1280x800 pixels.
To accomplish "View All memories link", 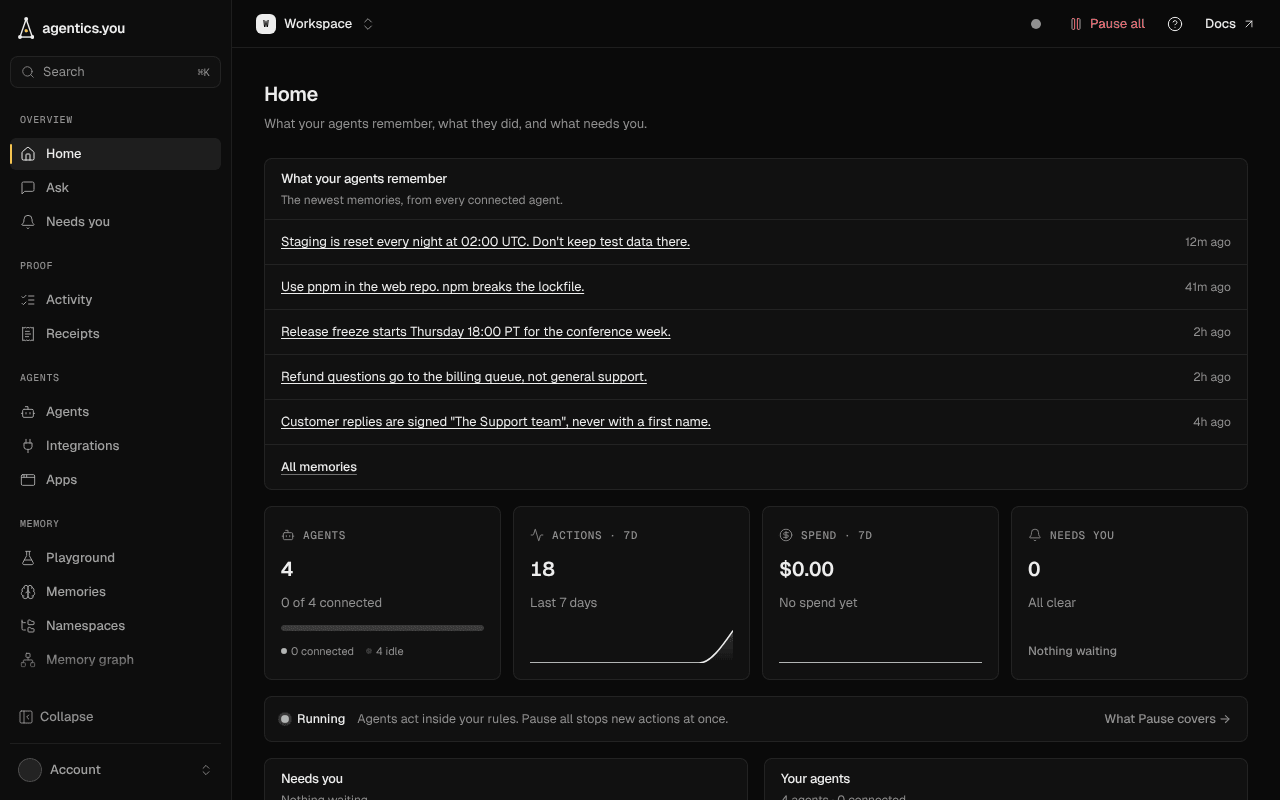I will coord(319,467).
